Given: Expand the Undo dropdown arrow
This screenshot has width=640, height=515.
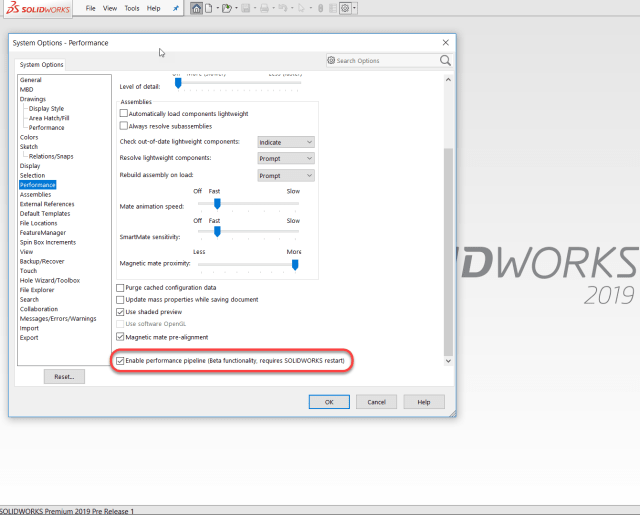Looking at the screenshot, I should [292, 8].
